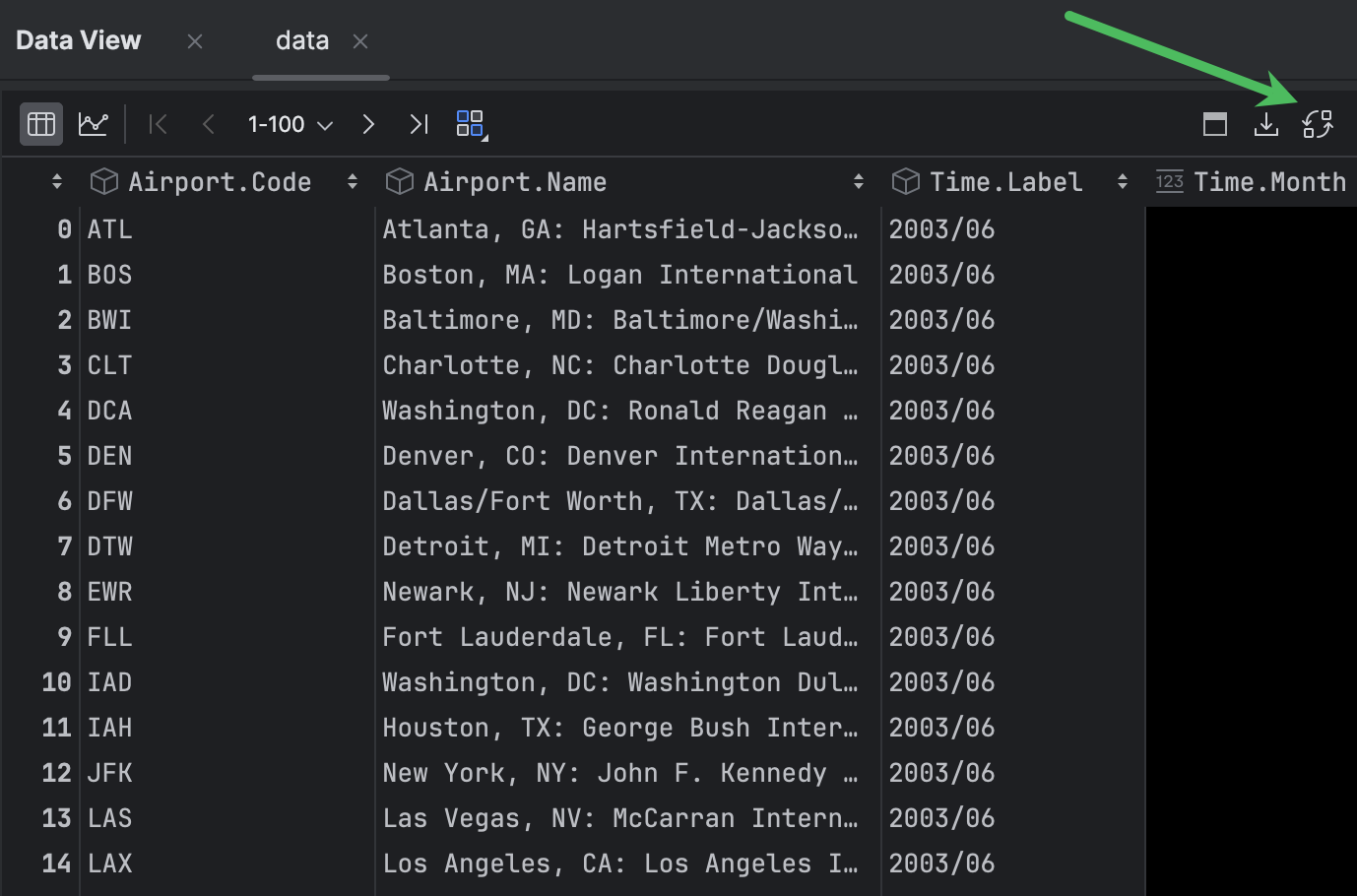Click the type icon beside Airport.Code
Screen dimensions: 1357x896
point(104,181)
